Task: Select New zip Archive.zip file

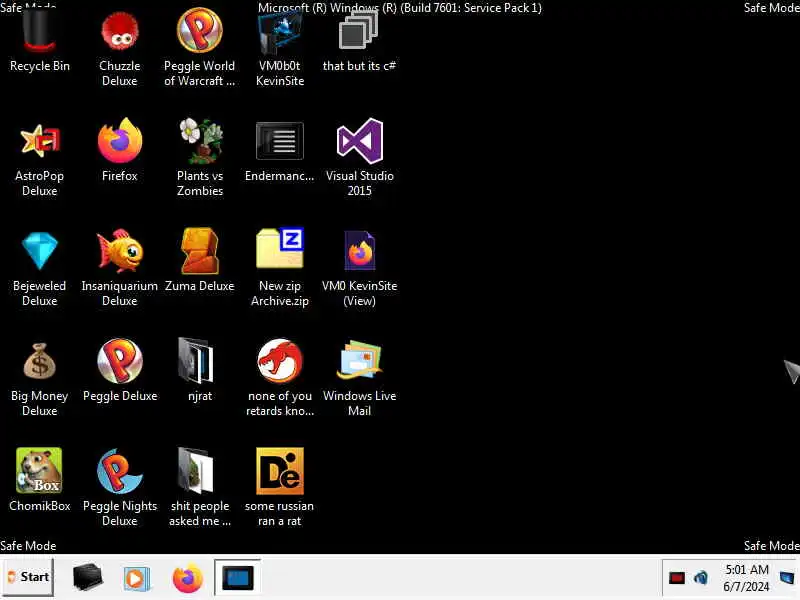Action: pos(280,268)
